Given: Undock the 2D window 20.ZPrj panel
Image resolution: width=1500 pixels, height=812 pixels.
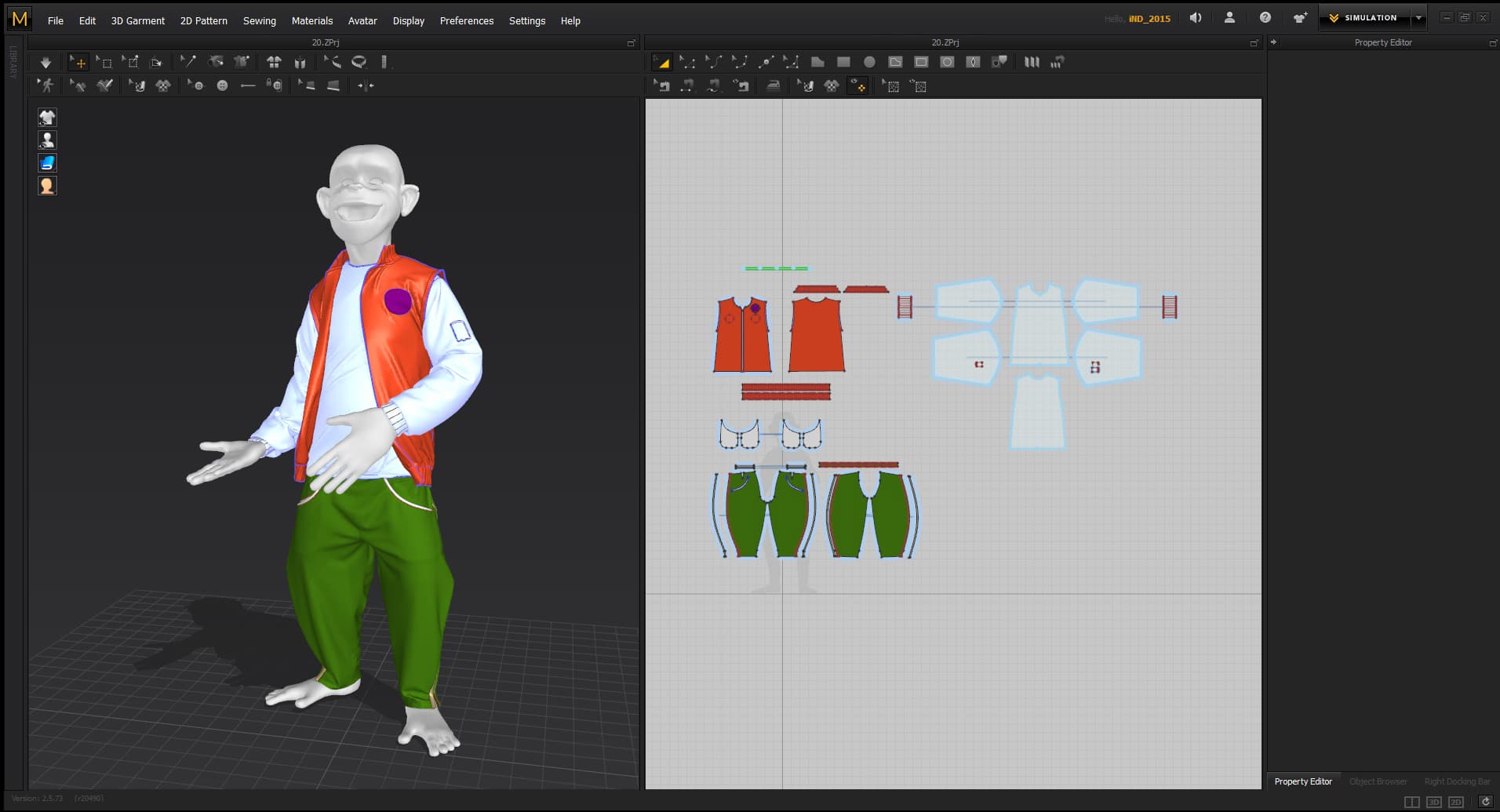Looking at the screenshot, I should 1254,43.
